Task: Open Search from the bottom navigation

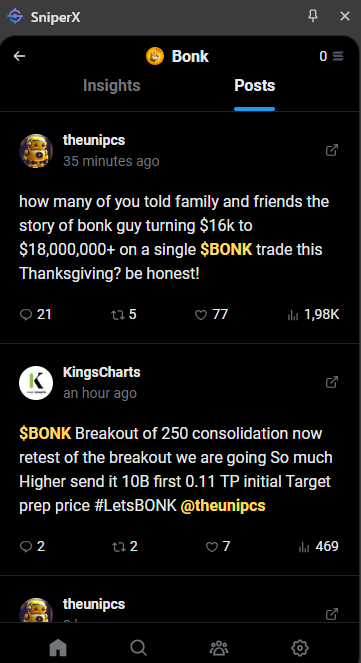Action: click(x=139, y=647)
